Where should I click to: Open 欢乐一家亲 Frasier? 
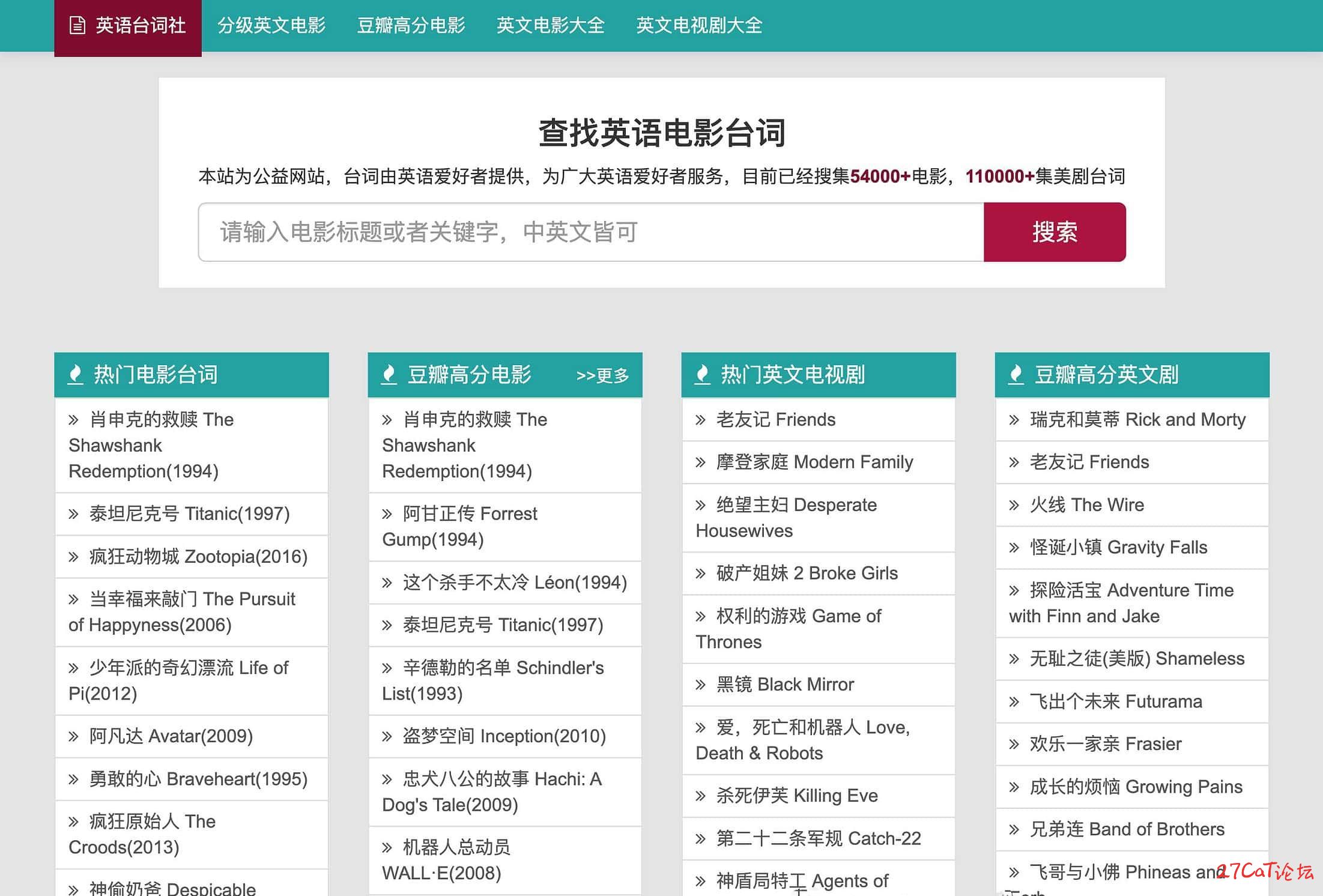[1132, 744]
